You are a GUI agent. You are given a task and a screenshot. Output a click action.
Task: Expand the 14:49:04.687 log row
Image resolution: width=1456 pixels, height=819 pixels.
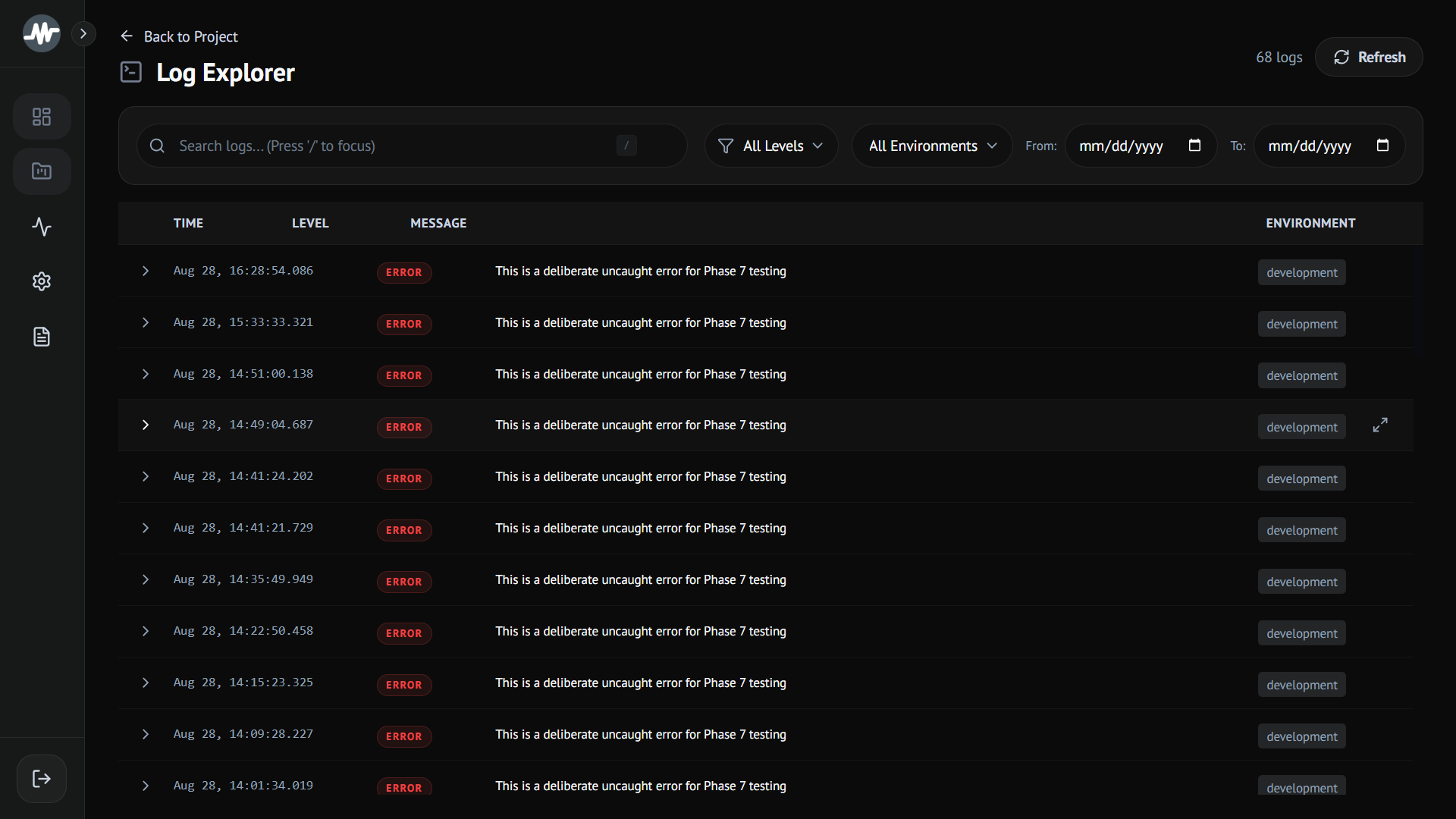[146, 425]
